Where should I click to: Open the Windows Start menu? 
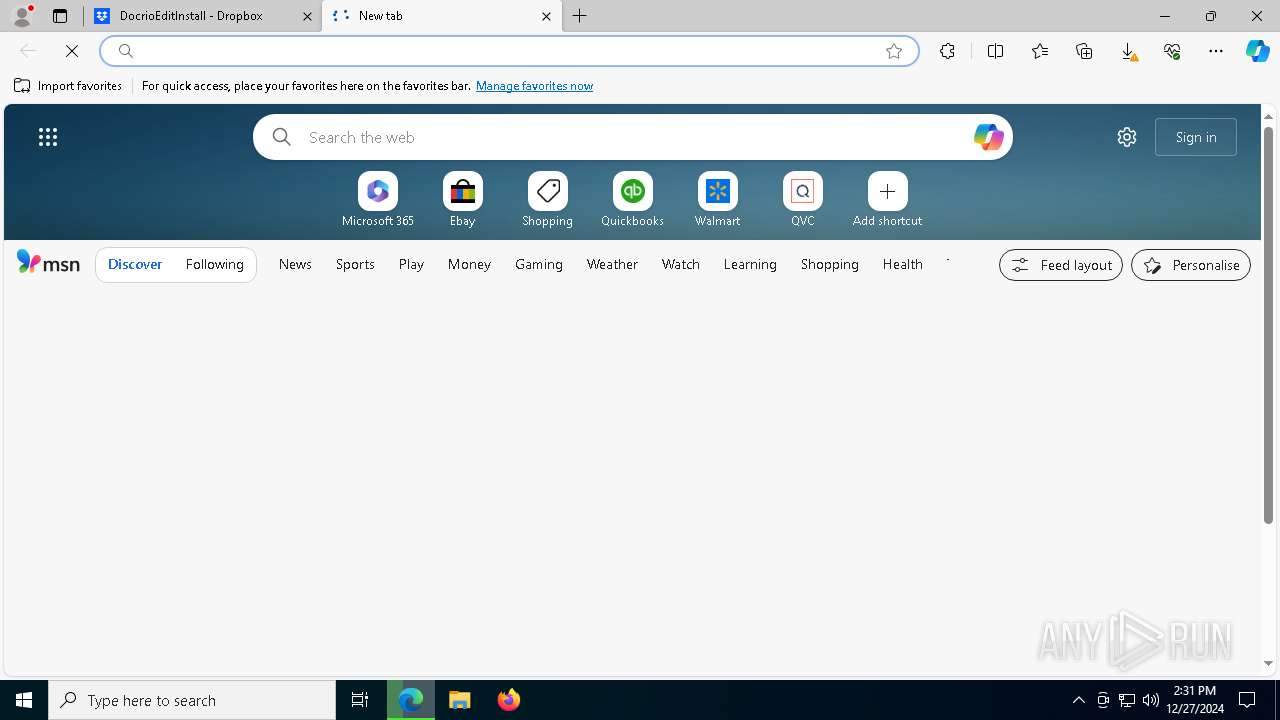click(24, 700)
